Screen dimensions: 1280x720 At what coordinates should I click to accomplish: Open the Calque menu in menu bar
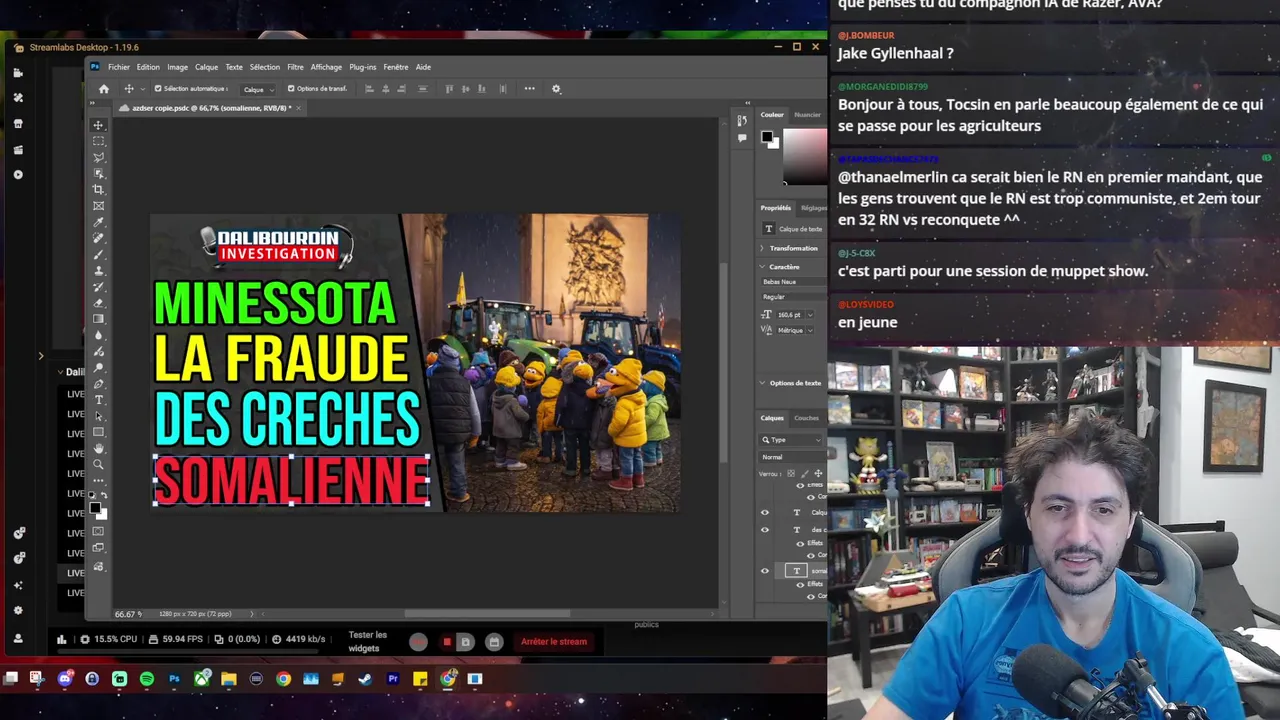206,67
